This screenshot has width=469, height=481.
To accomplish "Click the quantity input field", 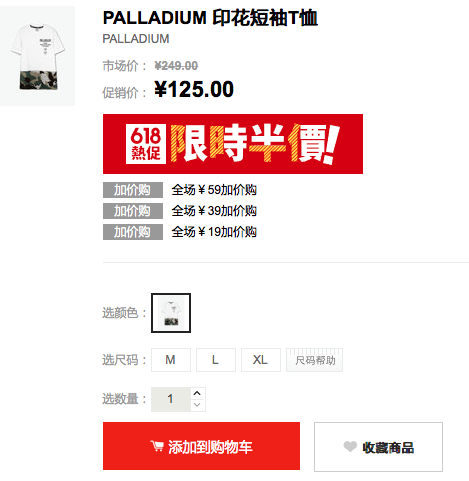I will (171, 399).
